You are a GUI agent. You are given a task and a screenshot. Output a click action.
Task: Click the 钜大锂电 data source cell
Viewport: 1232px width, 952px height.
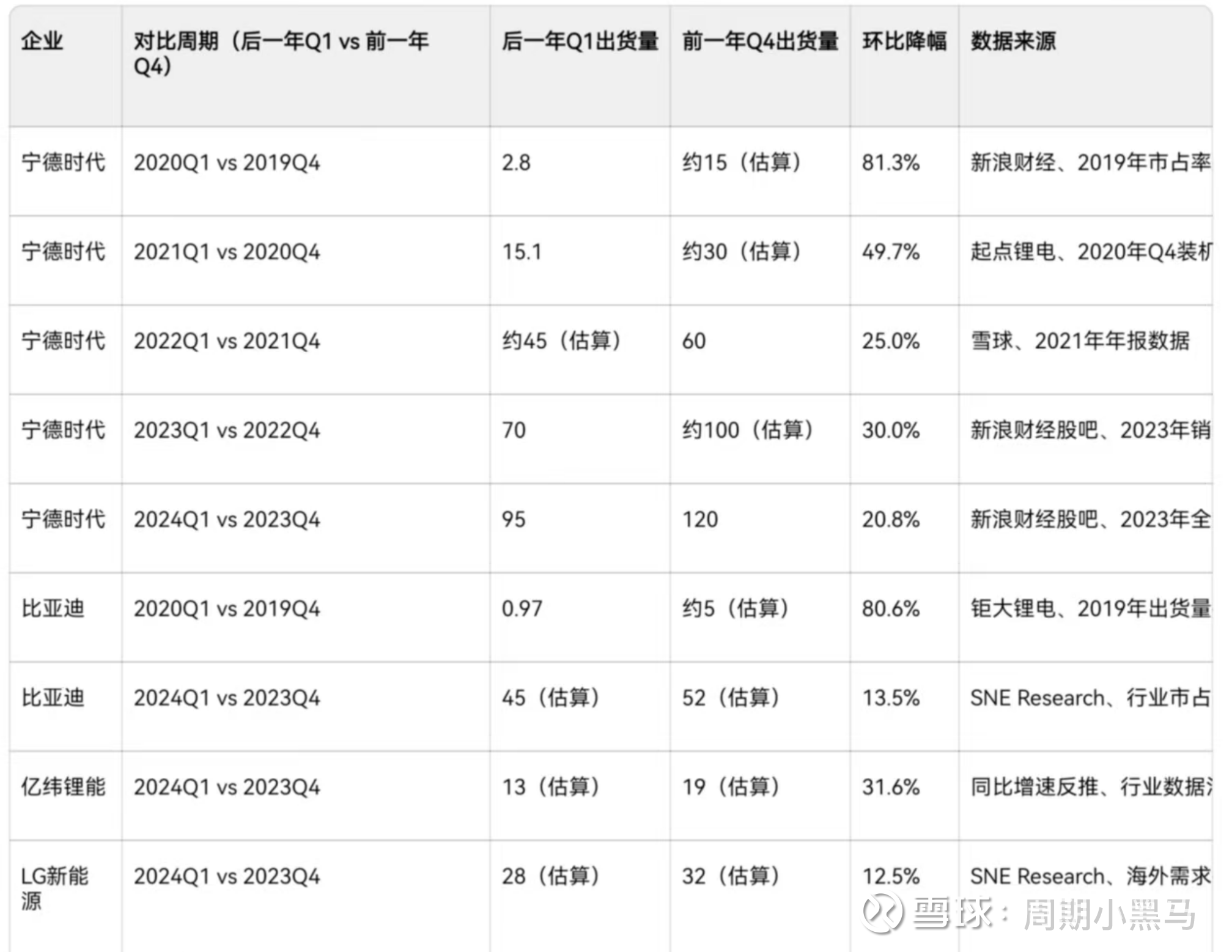1090,609
